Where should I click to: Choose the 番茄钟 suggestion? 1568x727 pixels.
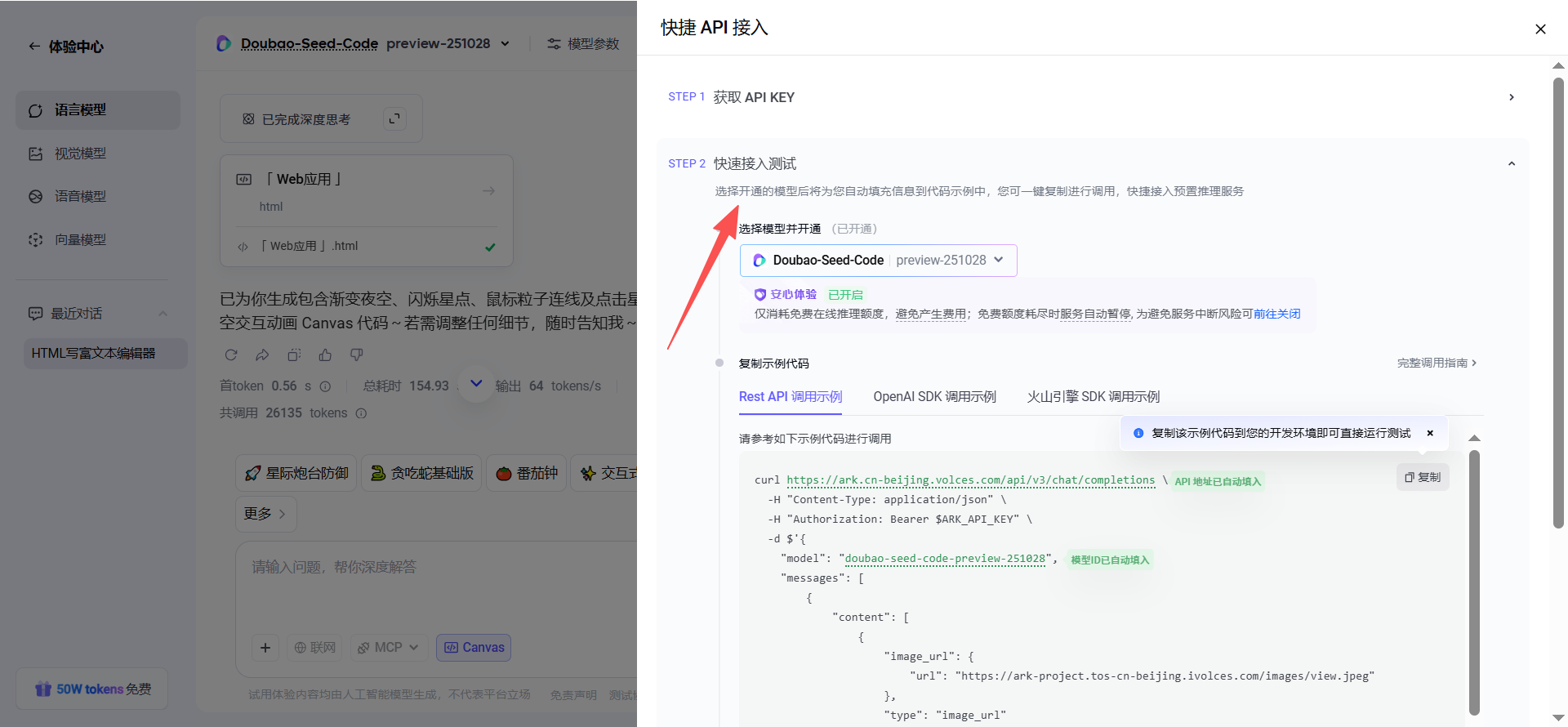coord(527,473)
